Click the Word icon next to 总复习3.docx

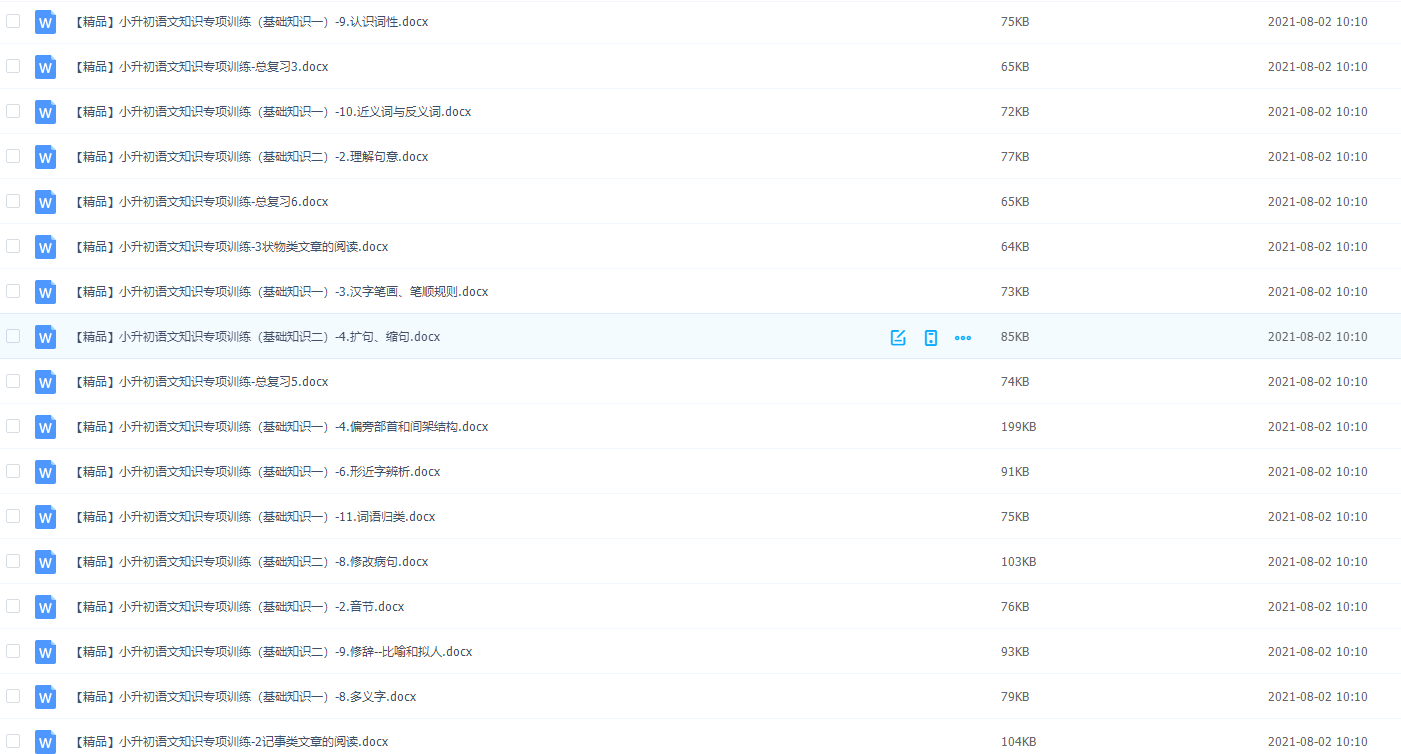44,66
